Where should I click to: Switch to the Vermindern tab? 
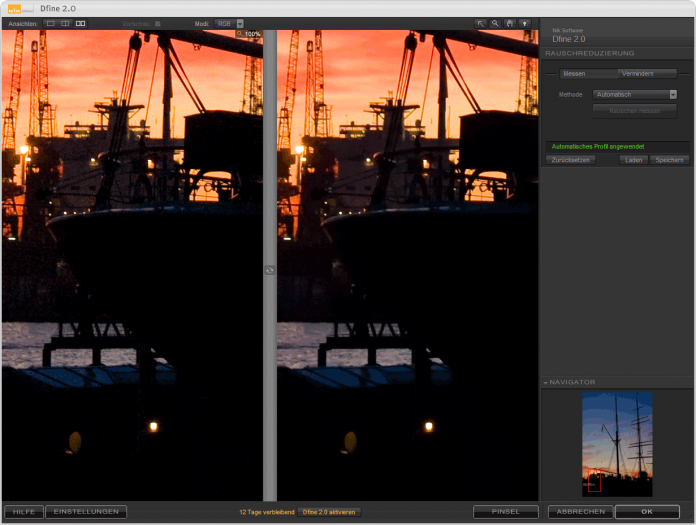[637, 73]
